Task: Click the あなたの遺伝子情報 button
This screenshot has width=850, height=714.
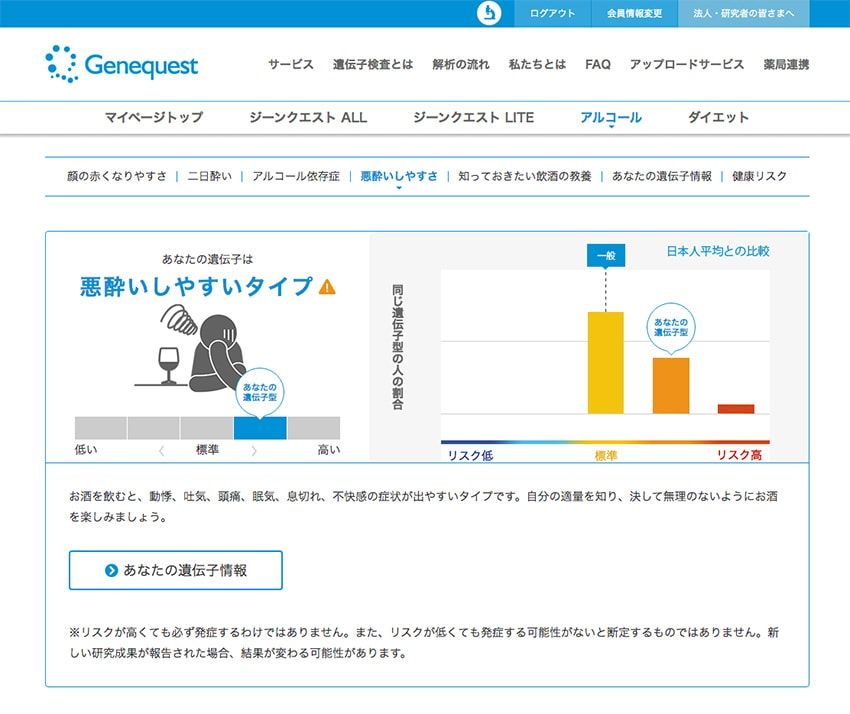Action: pyautogui.click(x=174, y=570)
